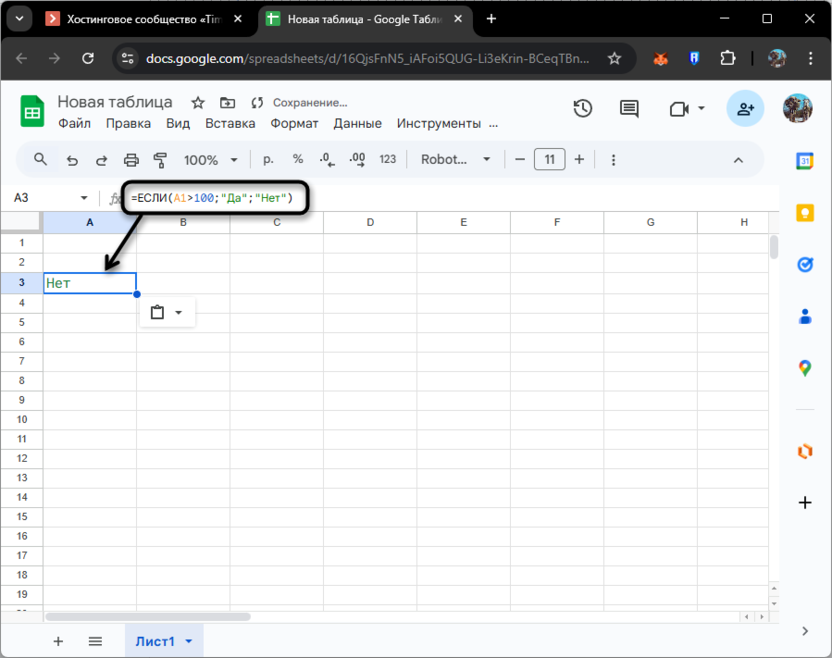Screen dimensions: 832x658
Task: Activate the search within the sheet
Action: coord(40,159)
